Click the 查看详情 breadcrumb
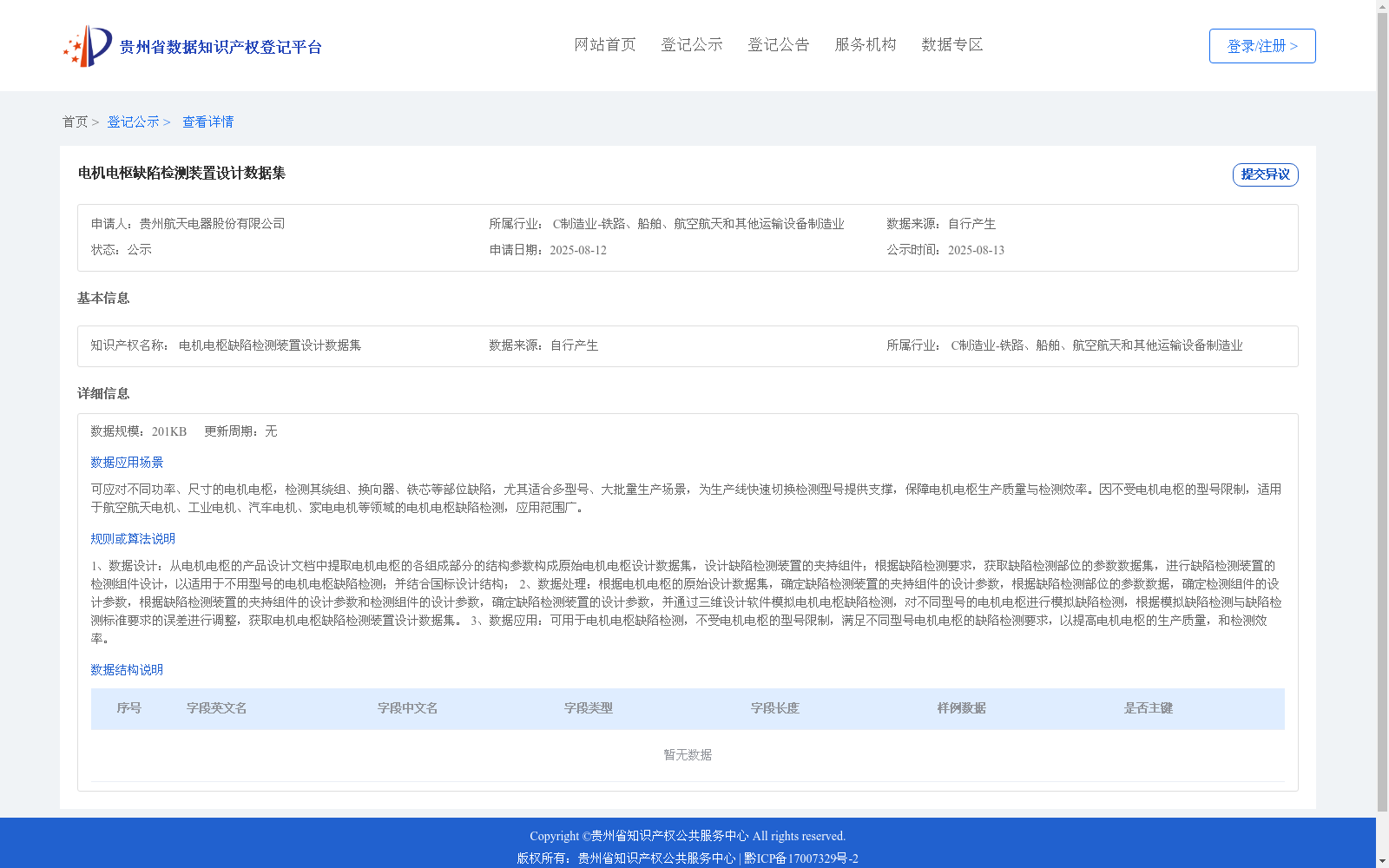Viewport: 1389px width, 868px height. (x=207, y=122)
